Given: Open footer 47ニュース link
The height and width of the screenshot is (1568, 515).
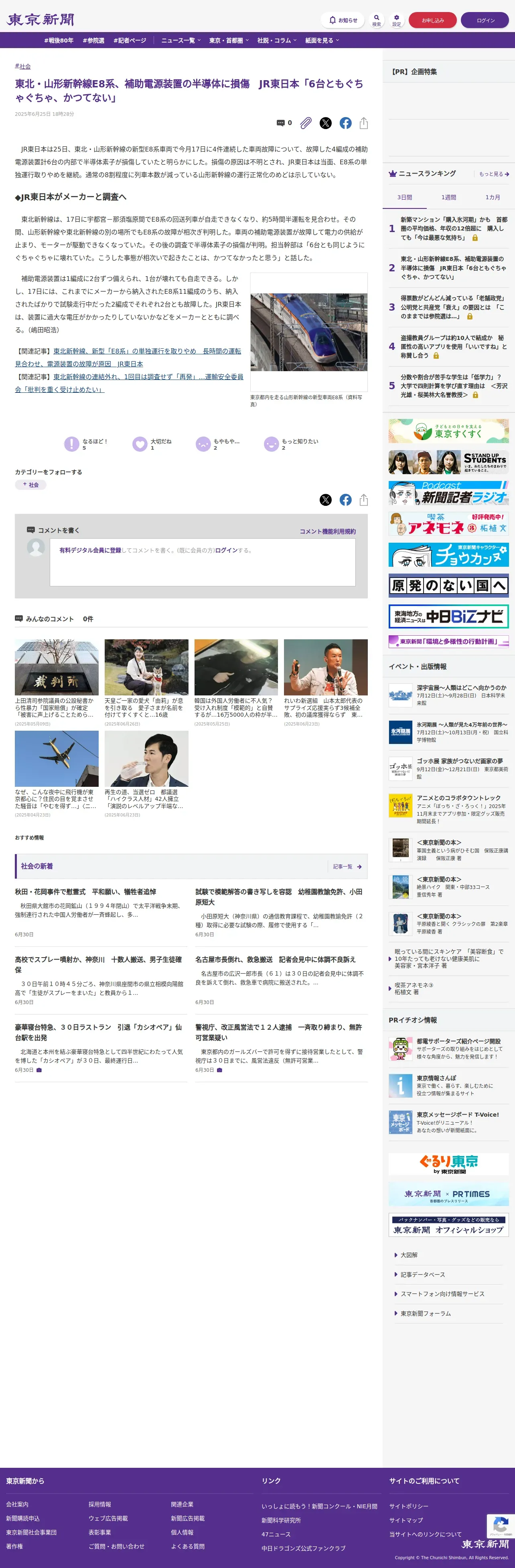Looking at the screenshot, I should tap(276, 1534).
